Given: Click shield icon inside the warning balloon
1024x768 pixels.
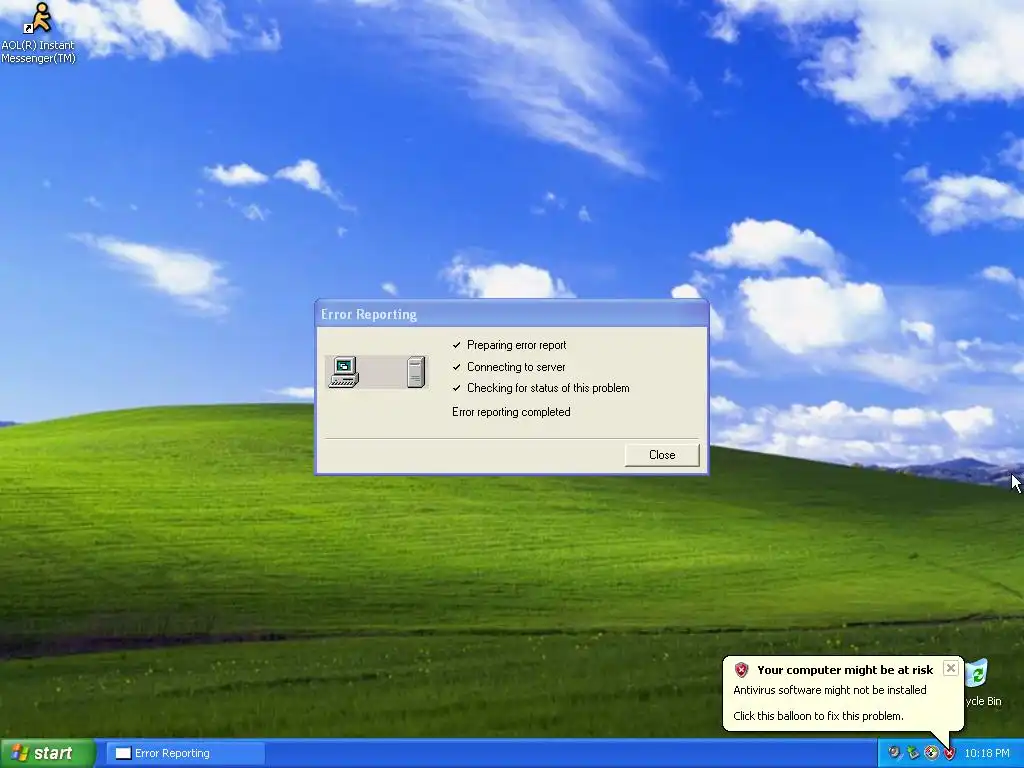Looking at the screenshot, I should click(x=741, y=669).
